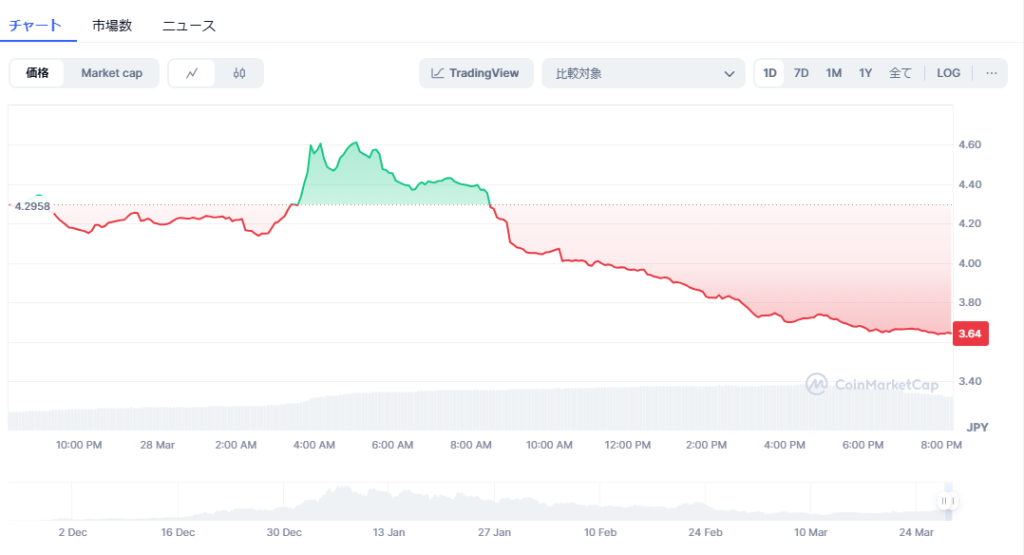Click the red 3.64 current price label

coord(970,334)
